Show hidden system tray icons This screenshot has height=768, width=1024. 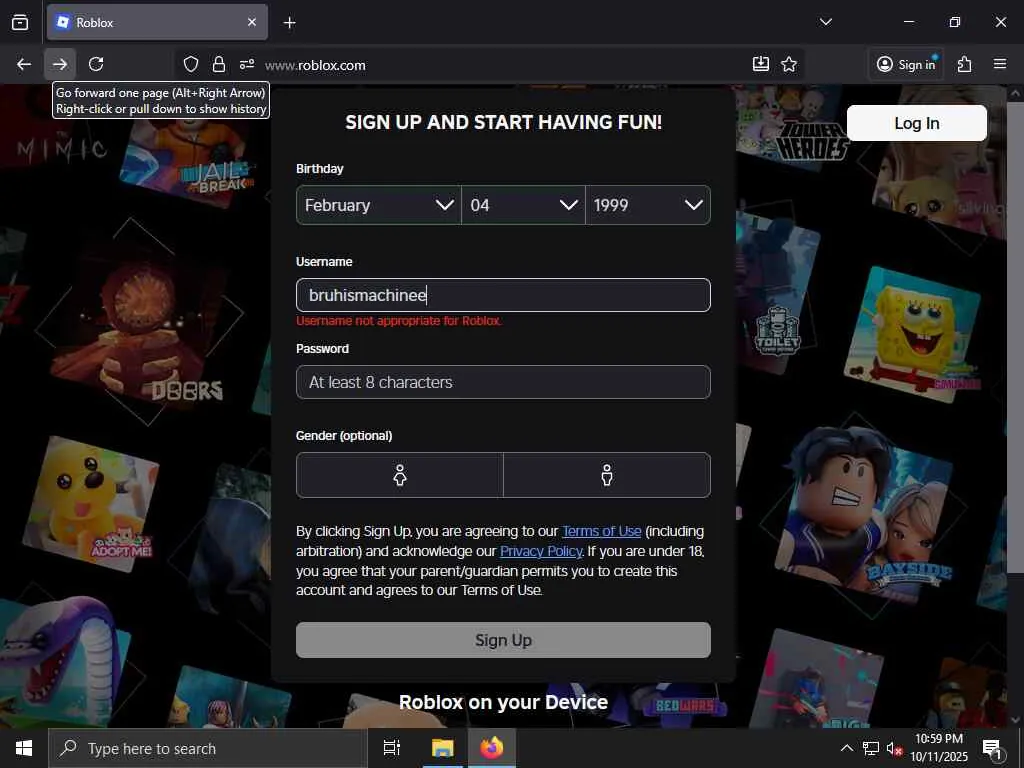[x=846, y=748]
